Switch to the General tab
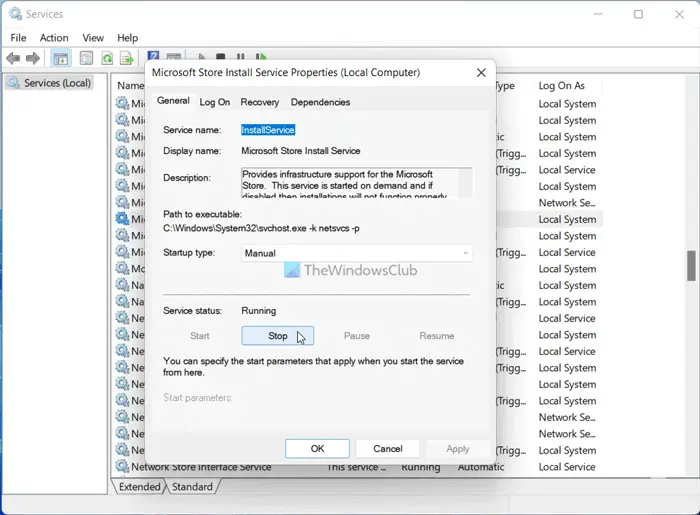The height and width of the screenshot is (515, 700). (x=173, y=101)
